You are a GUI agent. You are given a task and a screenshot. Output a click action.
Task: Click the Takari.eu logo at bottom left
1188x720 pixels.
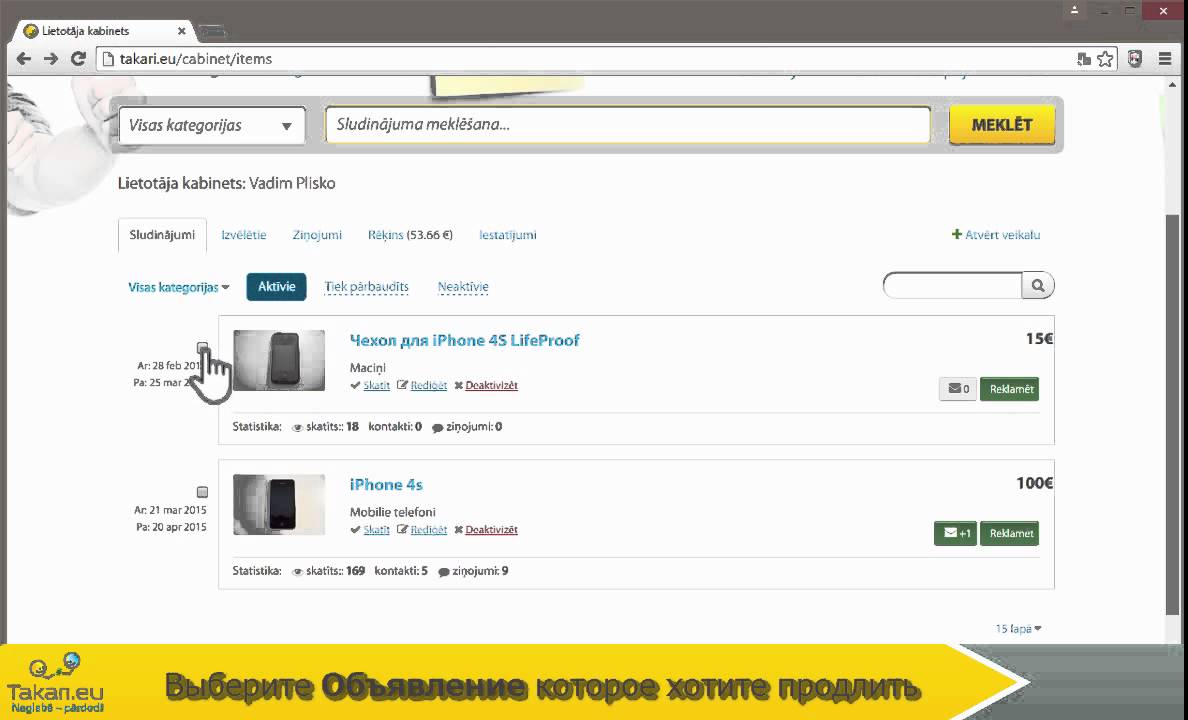(55, 685)
